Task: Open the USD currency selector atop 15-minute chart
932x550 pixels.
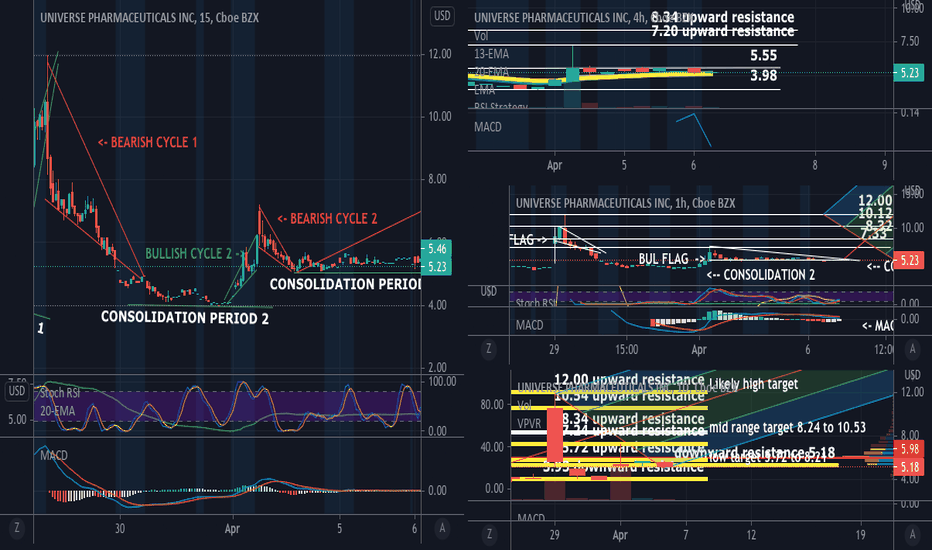Action: [x=442, y=16]
